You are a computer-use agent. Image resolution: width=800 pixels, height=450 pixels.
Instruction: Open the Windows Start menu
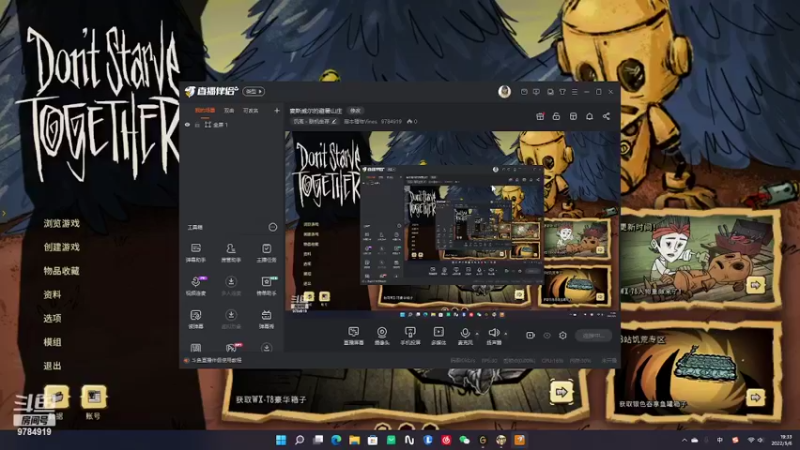pos(281,440)
